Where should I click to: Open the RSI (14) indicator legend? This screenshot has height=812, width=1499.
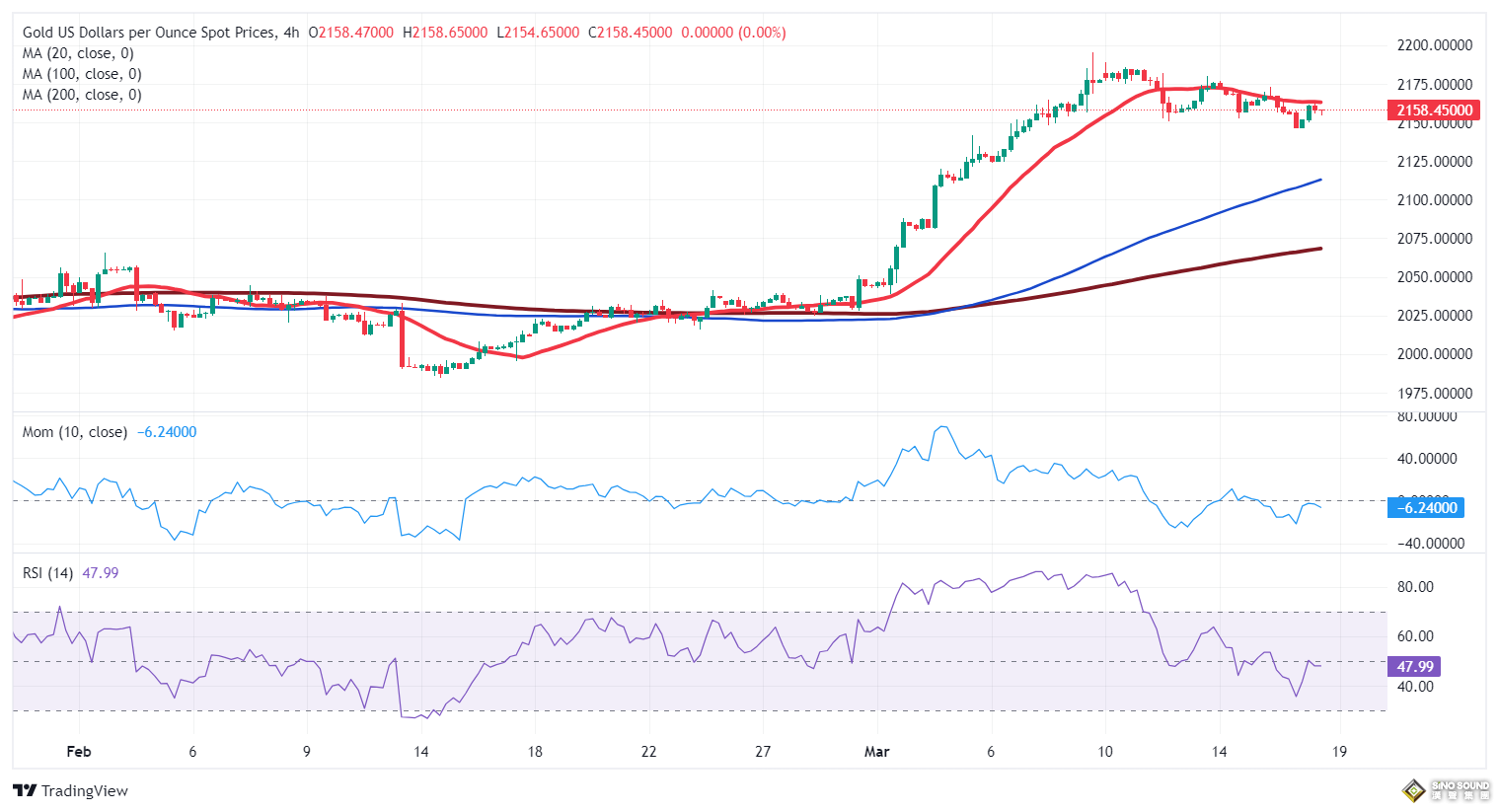click(x=47, y=573)
